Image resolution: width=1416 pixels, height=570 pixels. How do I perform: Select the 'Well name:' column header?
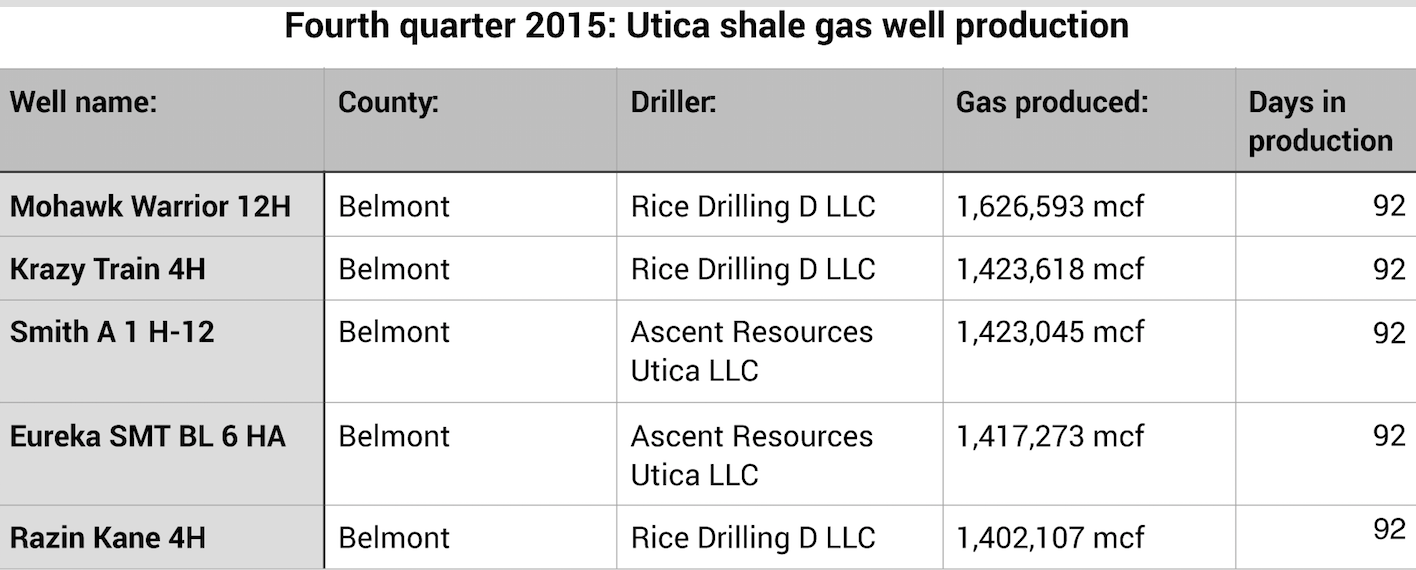[x=84, y=102]
